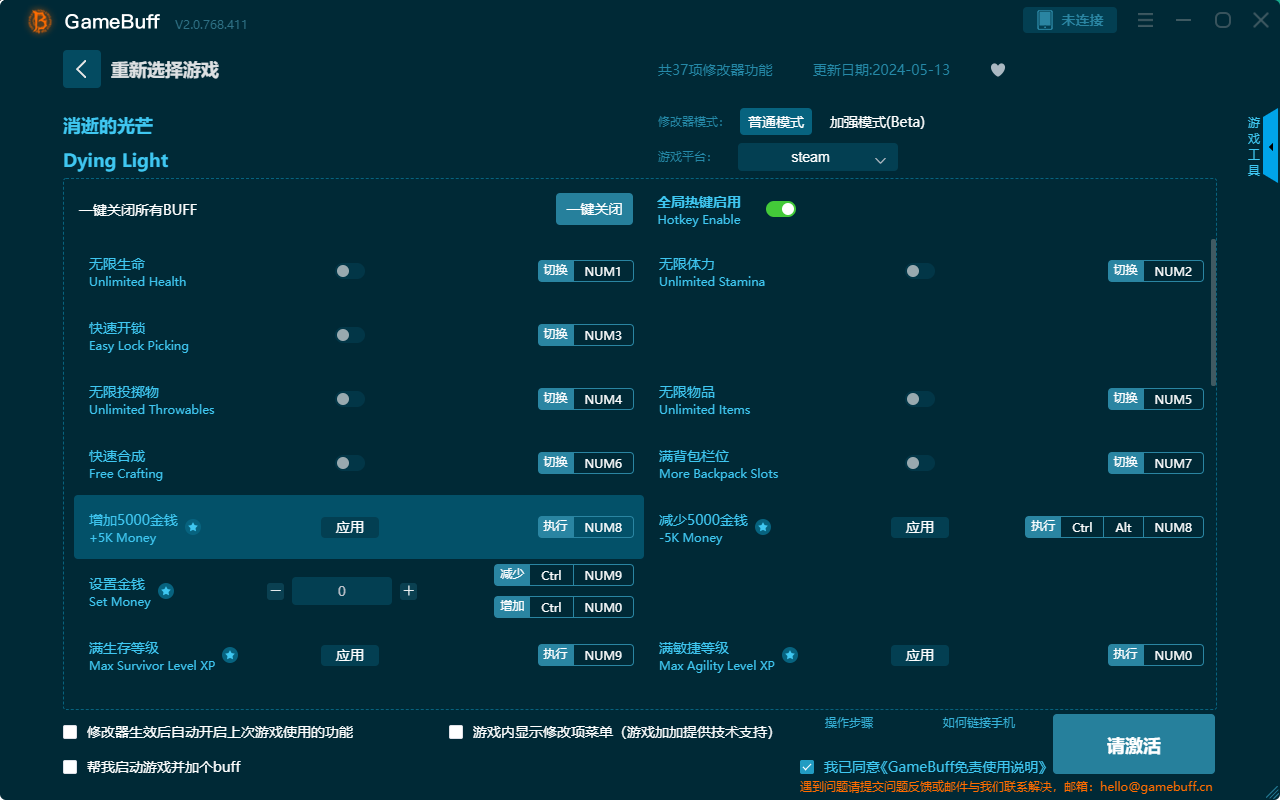
Task: Click NUM9 hotkey for Max Survivor Level XP
Action: (x=586, y=655)
